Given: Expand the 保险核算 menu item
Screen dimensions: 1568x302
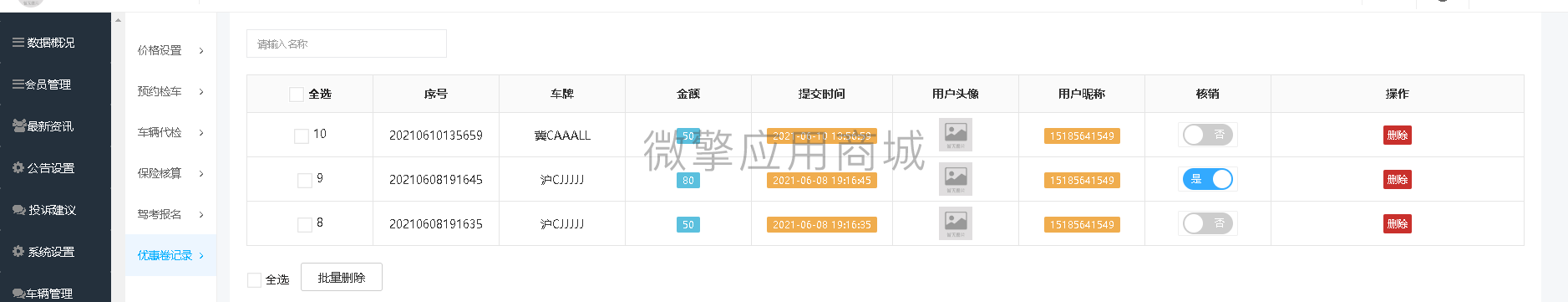Looking at the screenshot, I should pos(171,173).
